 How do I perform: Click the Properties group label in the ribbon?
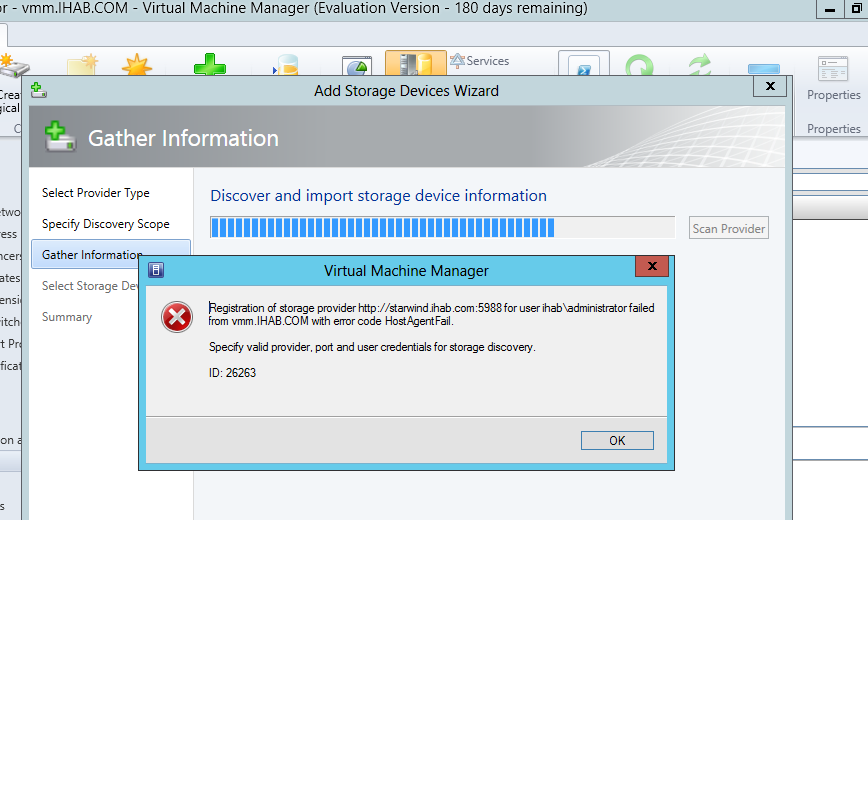(x=834, y=128)
